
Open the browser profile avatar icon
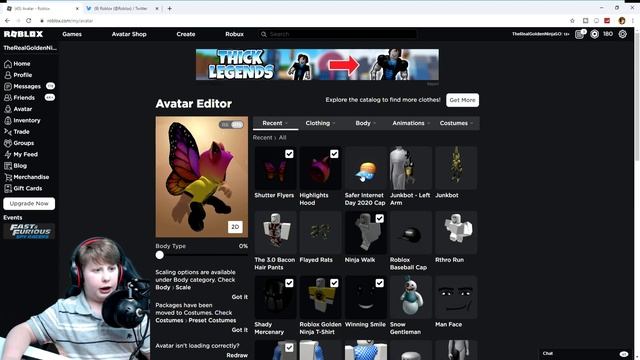point(622,20)
